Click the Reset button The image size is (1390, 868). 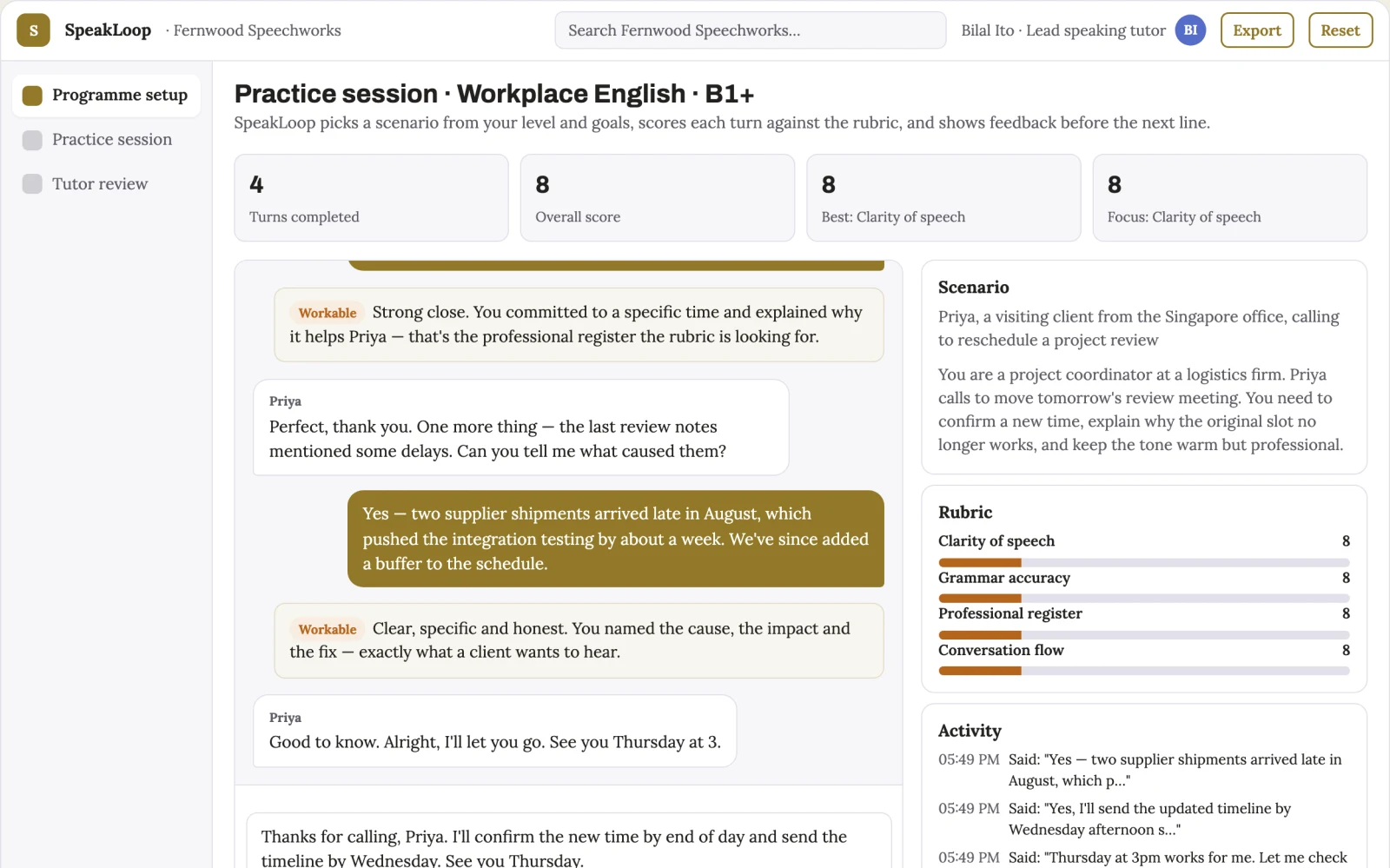[1340, 30]
